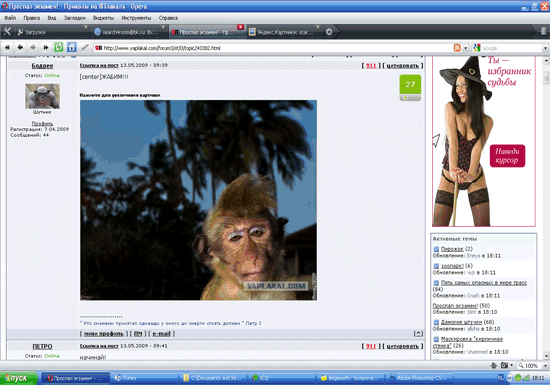Click the Windows пуск Start button
Screen dimensions: 550x385
[x=18, y=378]
